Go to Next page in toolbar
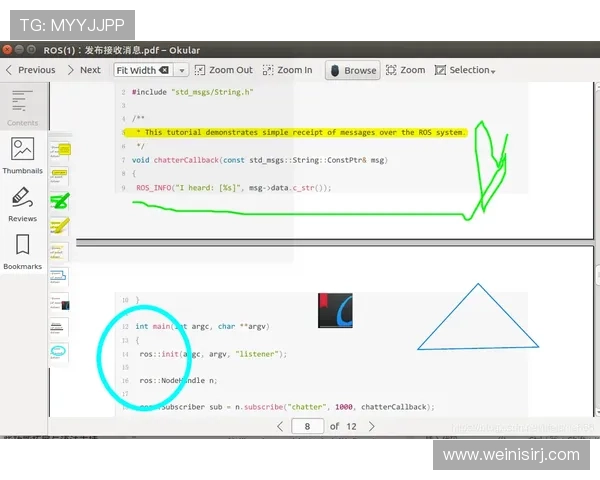Viewport: 600px width, 480px height. (x=84, y=70)
